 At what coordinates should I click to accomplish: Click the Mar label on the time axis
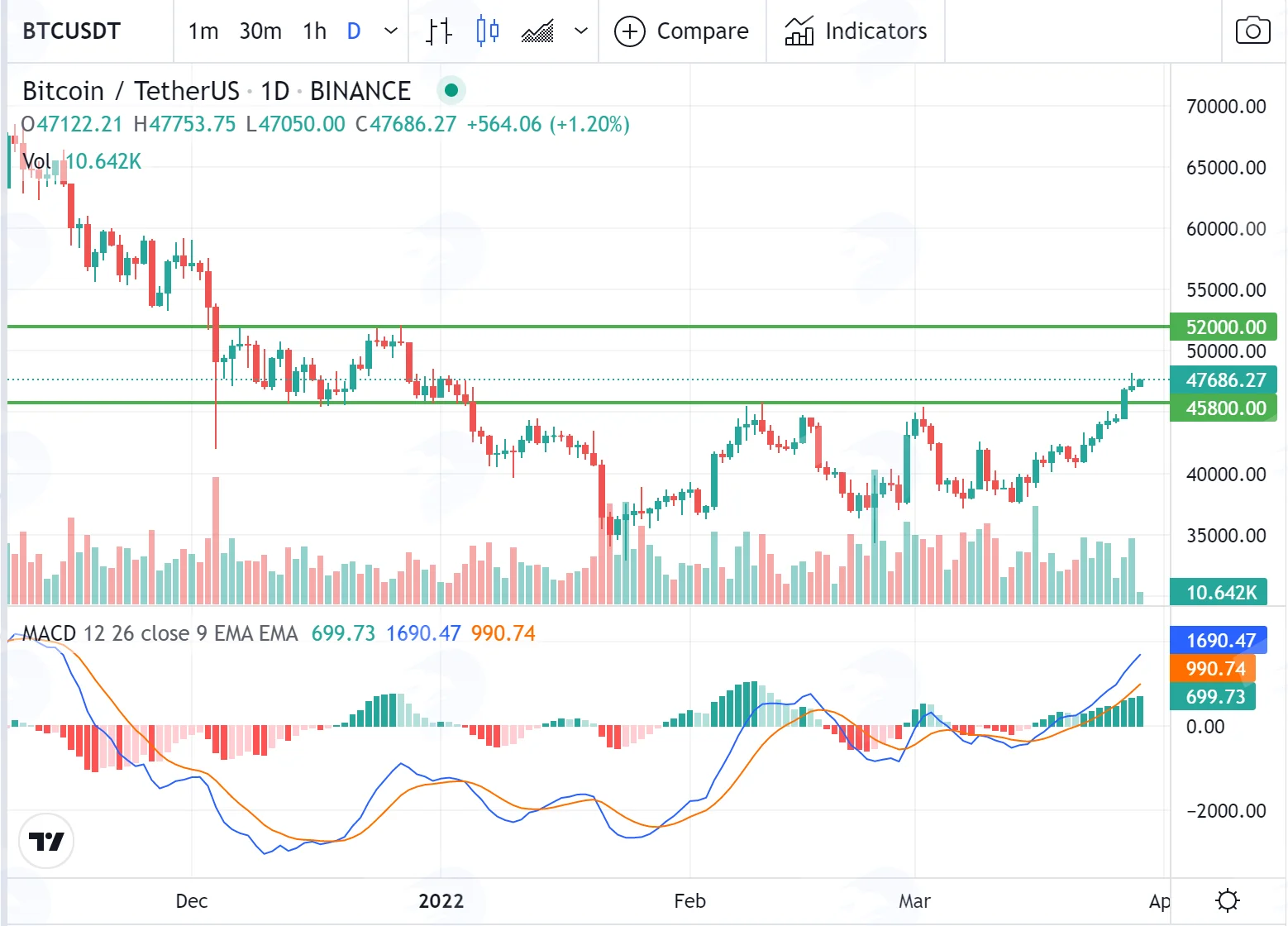[915, 900]
